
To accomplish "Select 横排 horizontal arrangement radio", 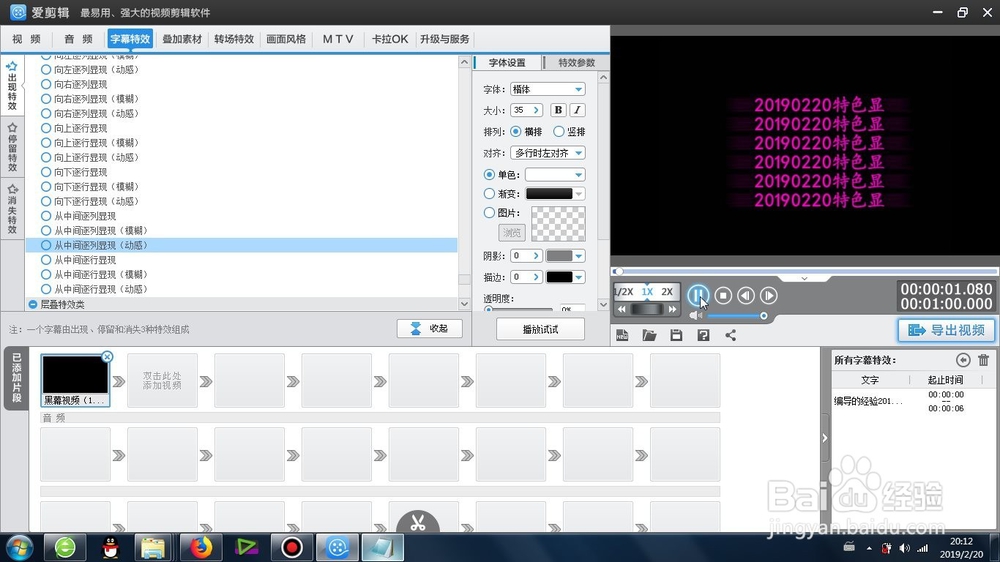I will click(516, 131).
